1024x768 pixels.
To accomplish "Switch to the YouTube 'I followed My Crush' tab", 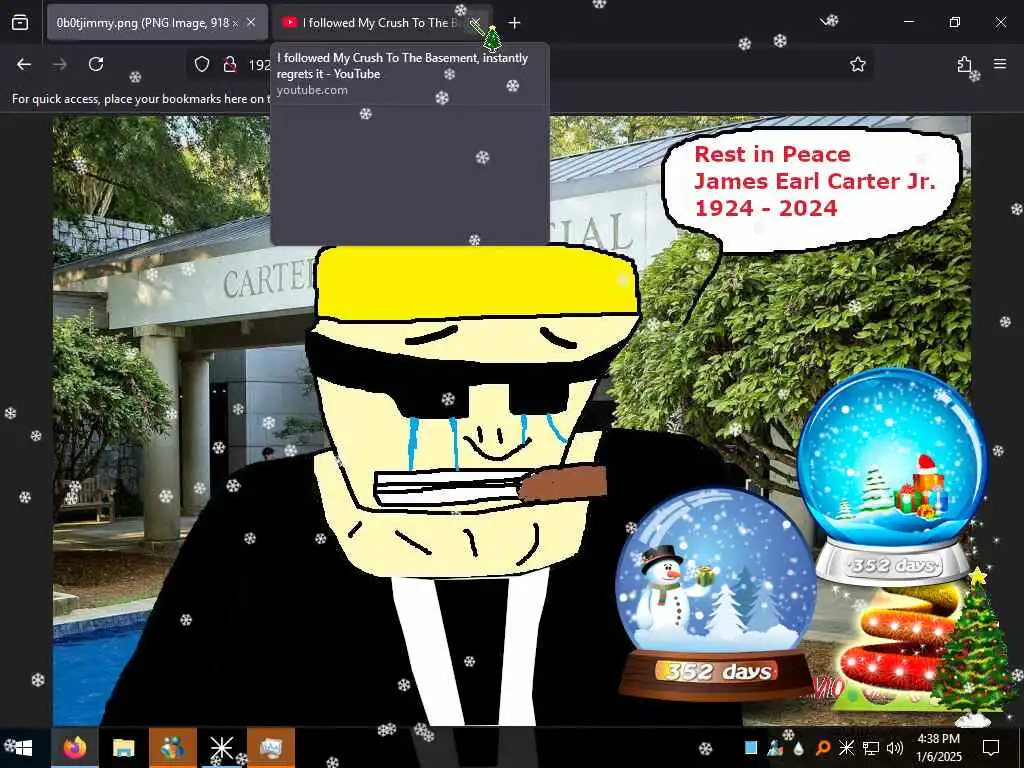I will pos(381,23).
